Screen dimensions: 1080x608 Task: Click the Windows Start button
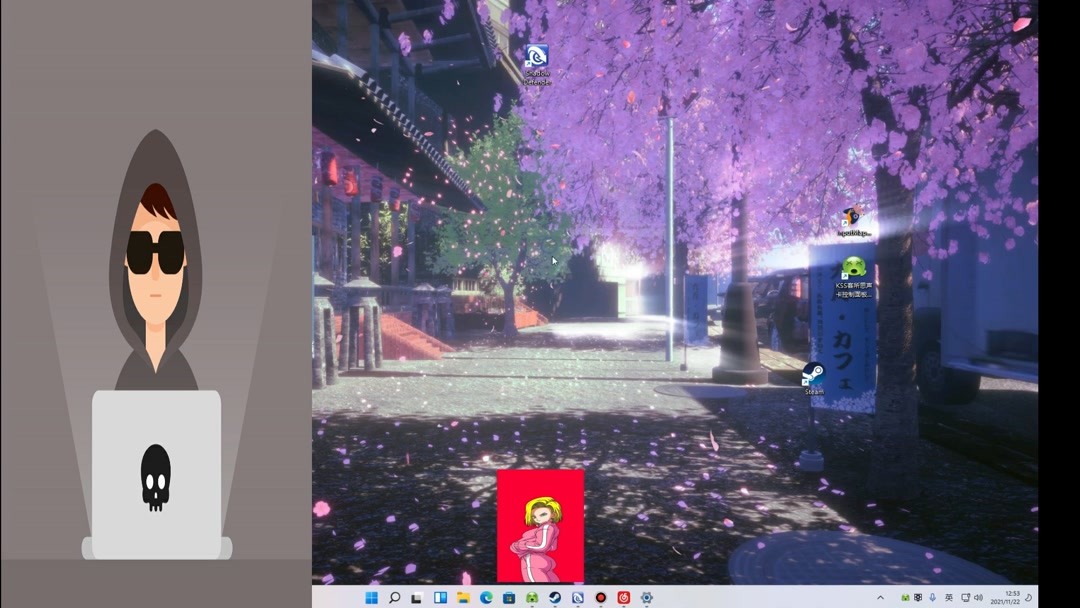click(x=371, y=598)
